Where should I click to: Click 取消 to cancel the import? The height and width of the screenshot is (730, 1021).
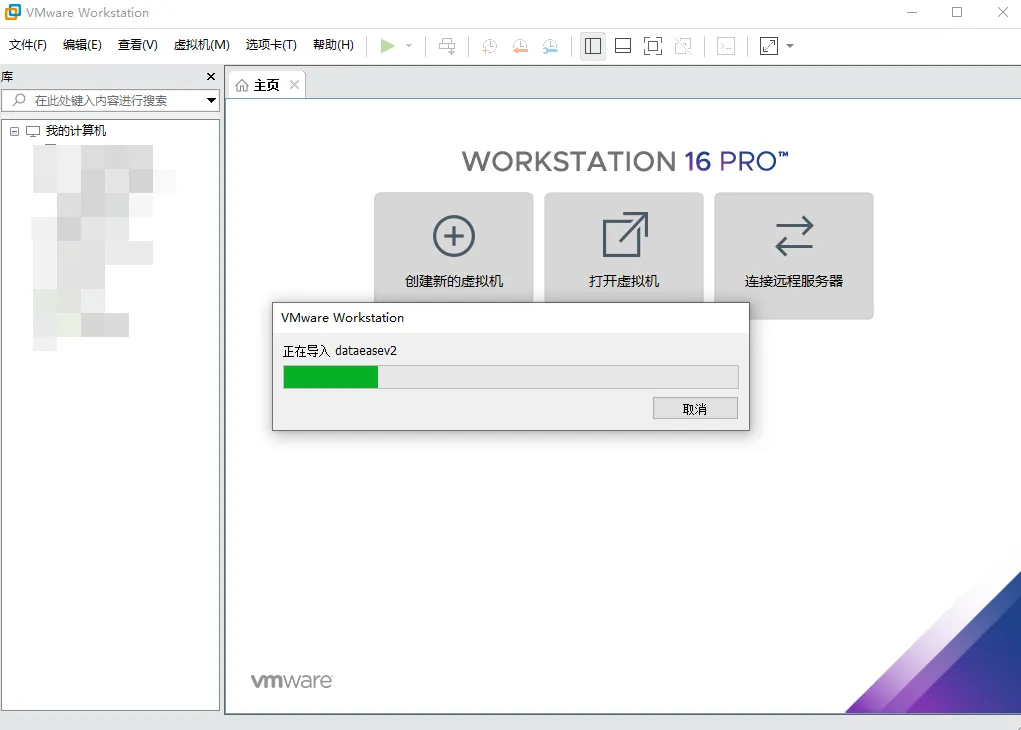[x=695, y=409]
